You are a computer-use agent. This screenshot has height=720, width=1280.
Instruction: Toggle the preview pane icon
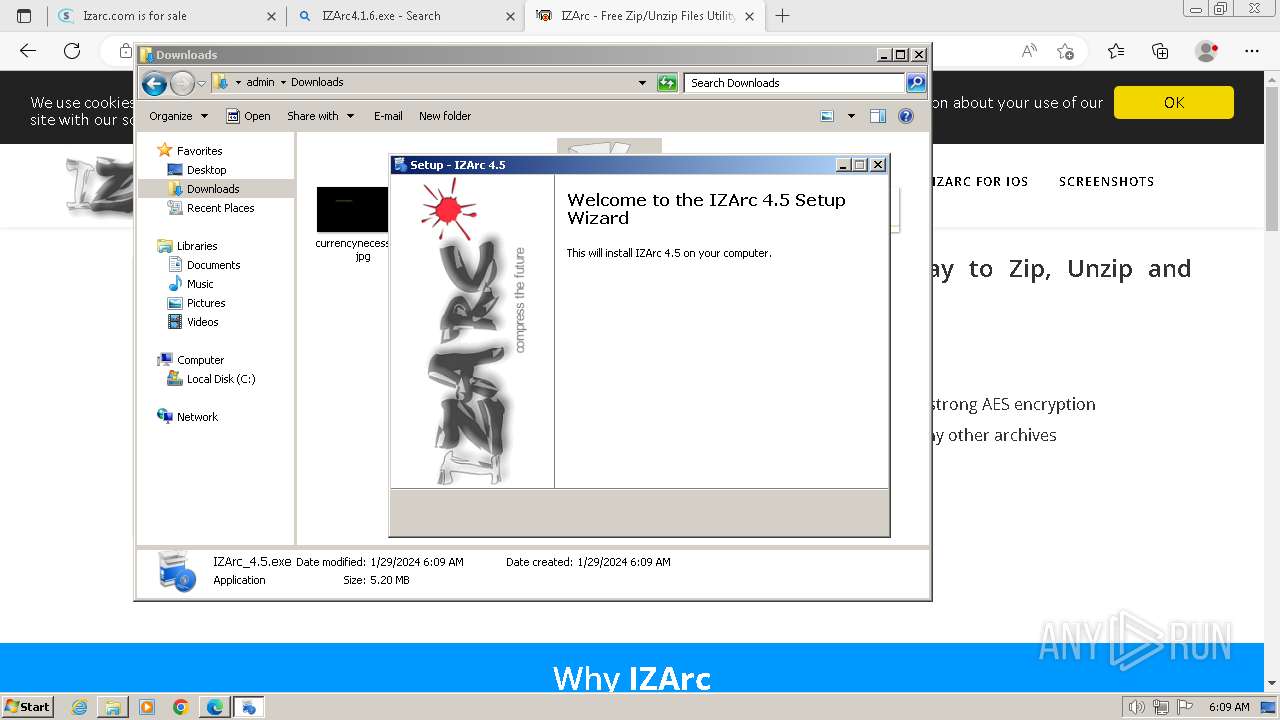tap(877, 116)
